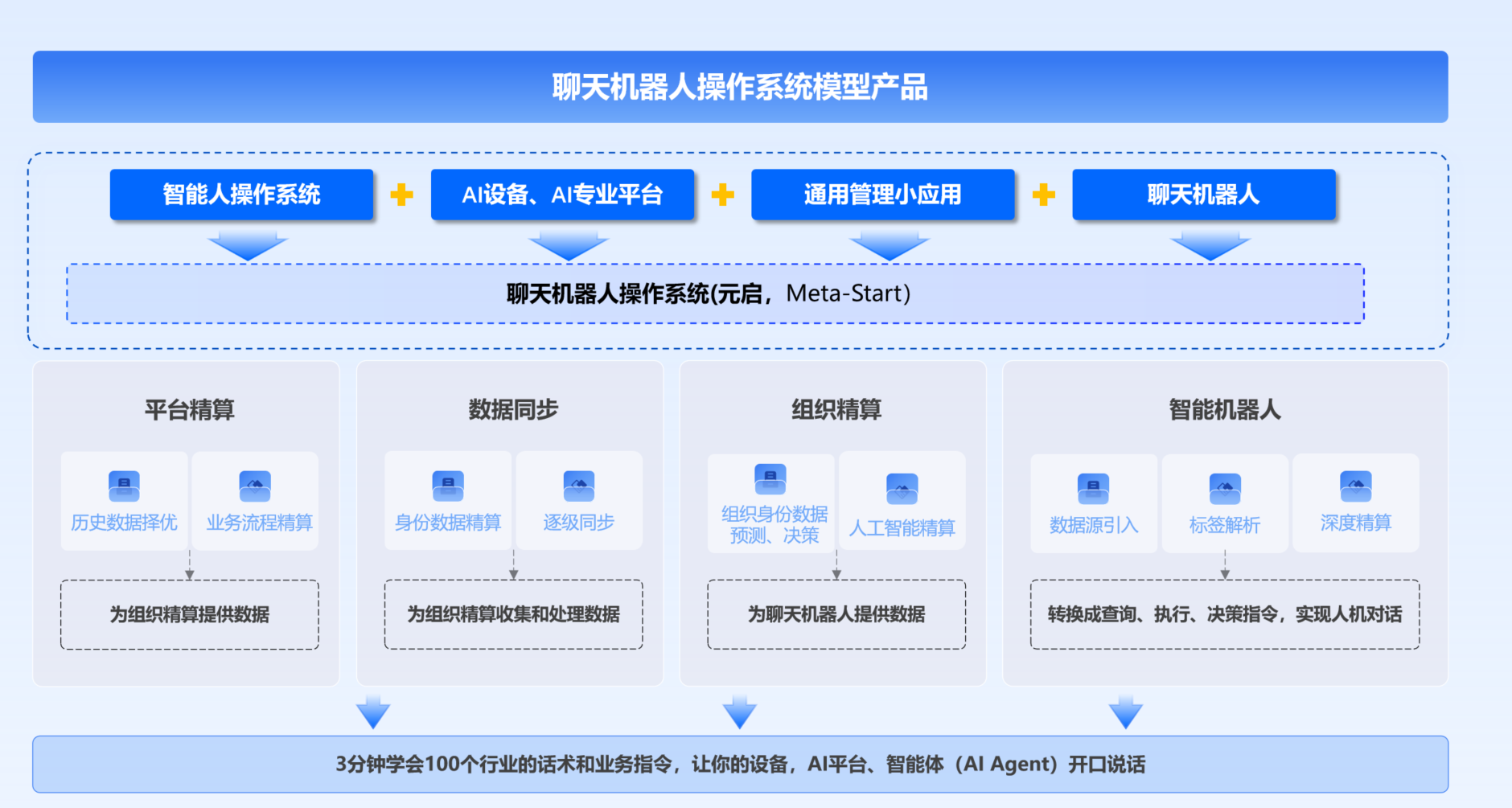Click the icon above 数据源引入
This screenshot has height=808, width=1512.
point(1093,489)
